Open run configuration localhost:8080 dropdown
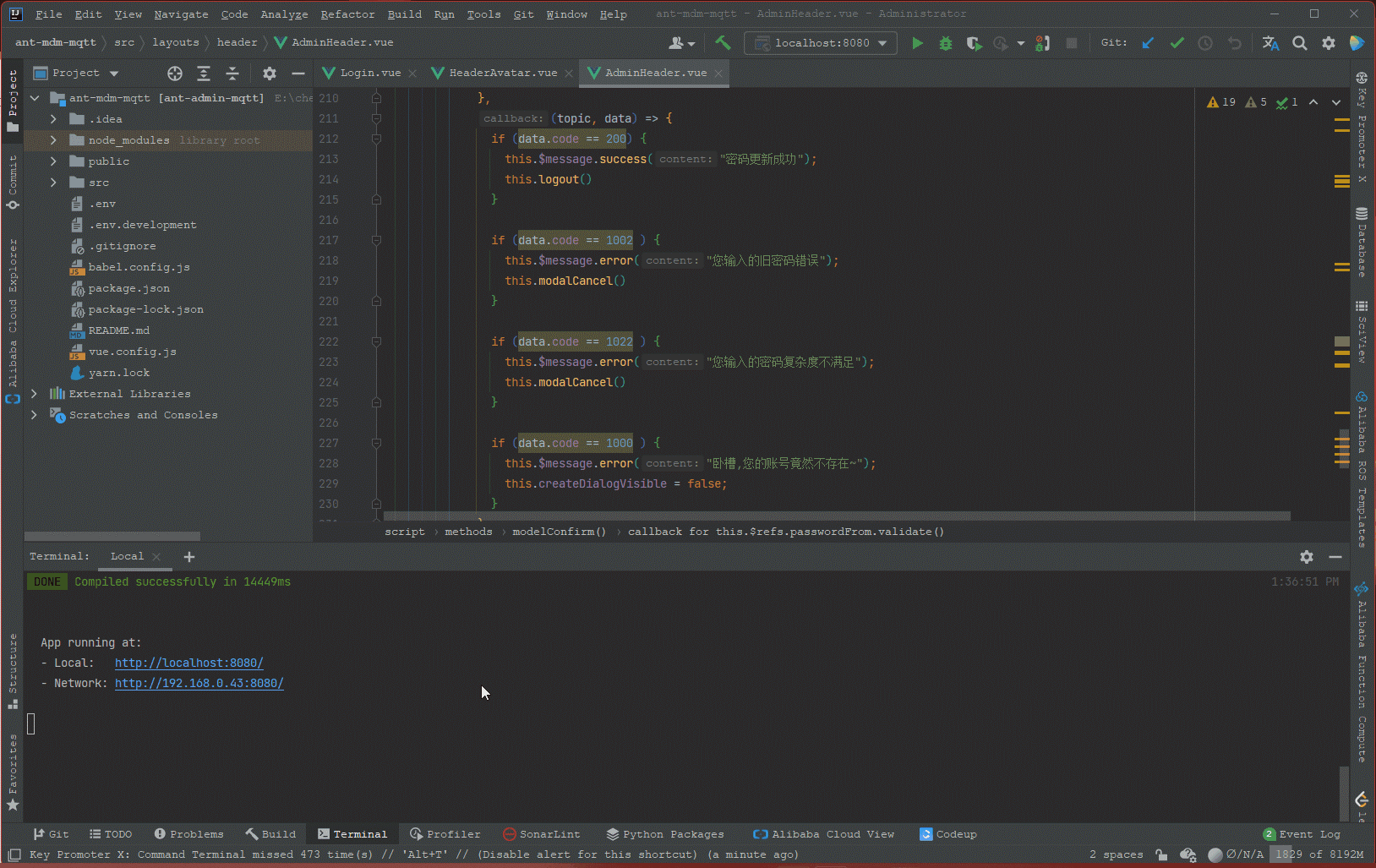 821,43
